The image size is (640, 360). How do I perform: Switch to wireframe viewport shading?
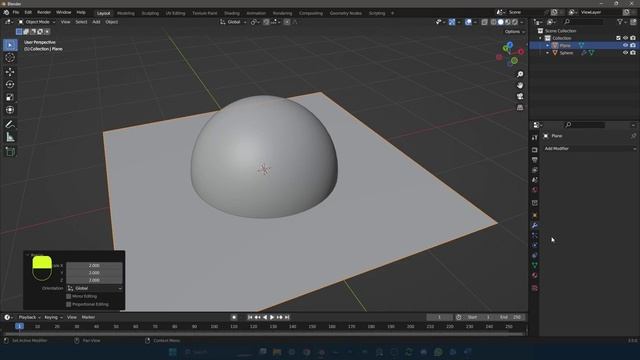click(493, 22)
